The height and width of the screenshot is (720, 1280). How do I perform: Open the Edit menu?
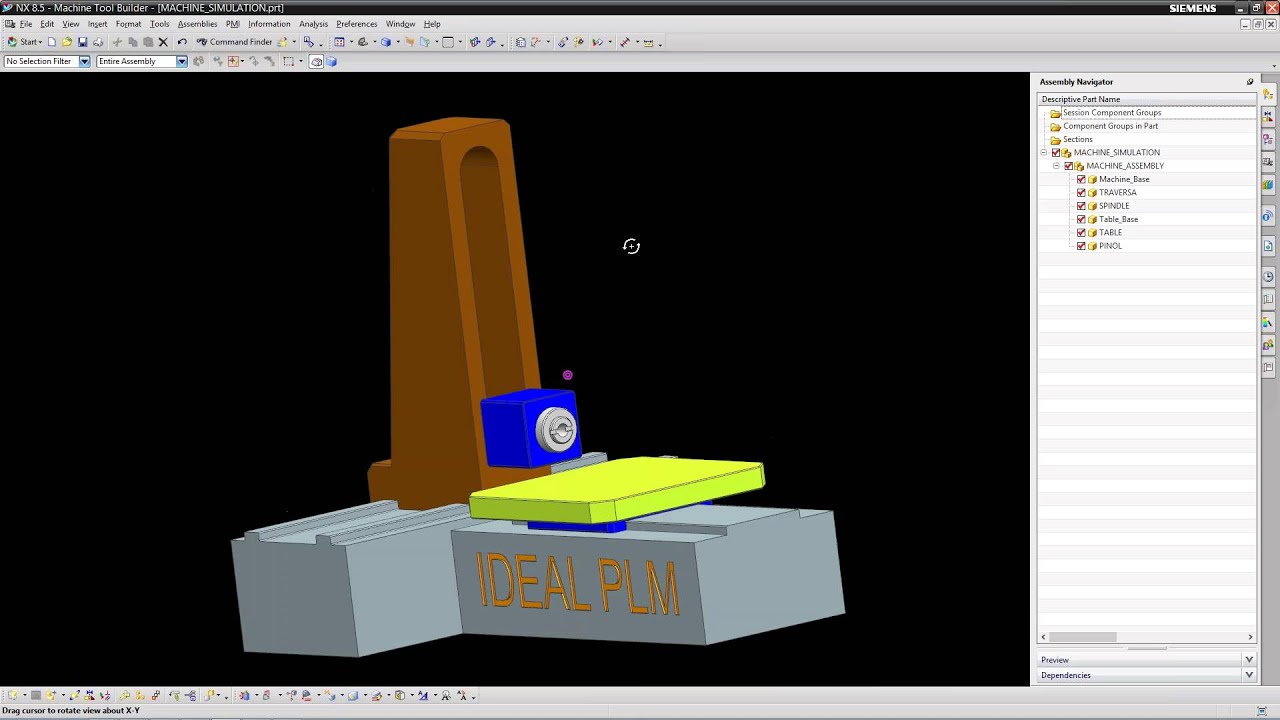pyautogui.click(x=47, y=24)
